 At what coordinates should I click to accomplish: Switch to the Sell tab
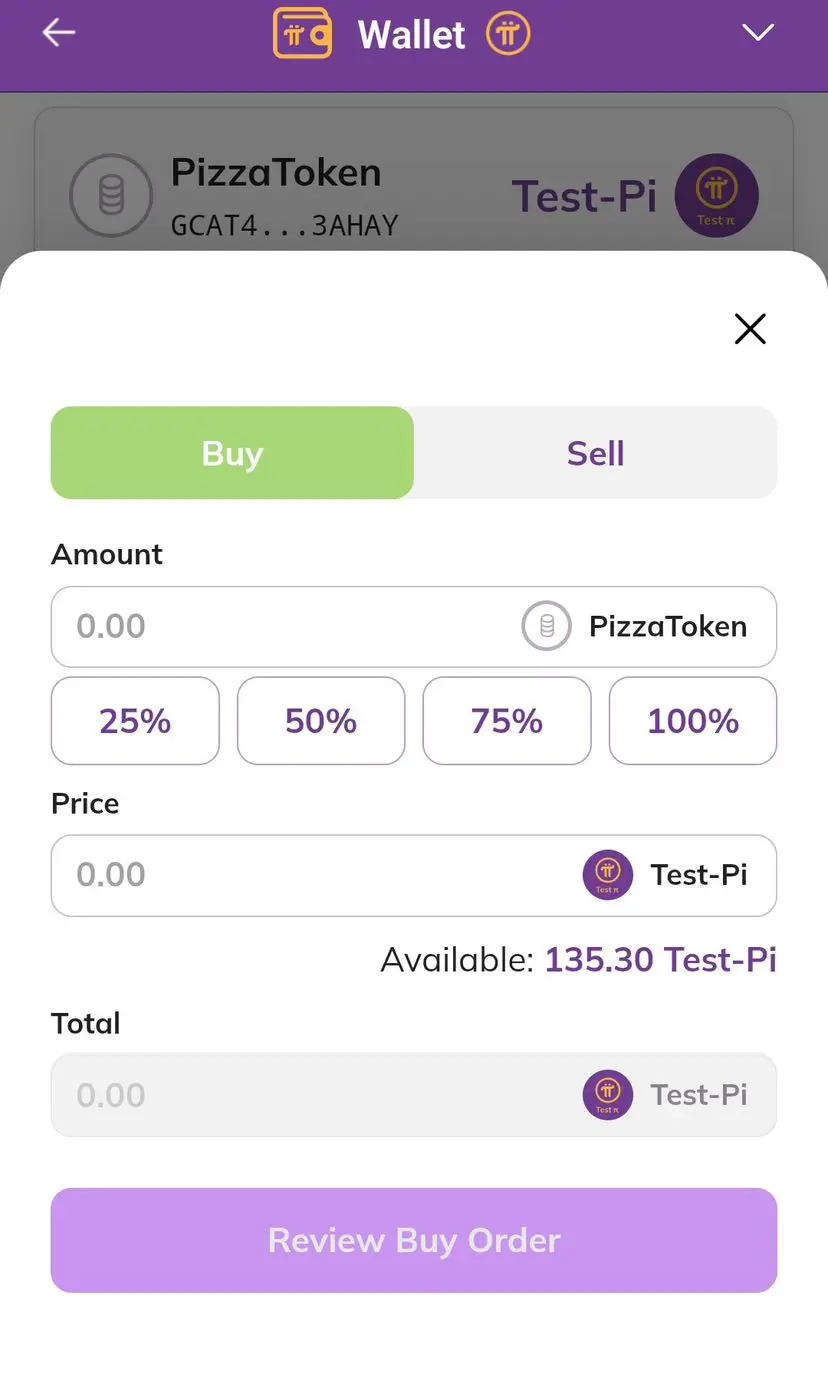tap(595, 453)
